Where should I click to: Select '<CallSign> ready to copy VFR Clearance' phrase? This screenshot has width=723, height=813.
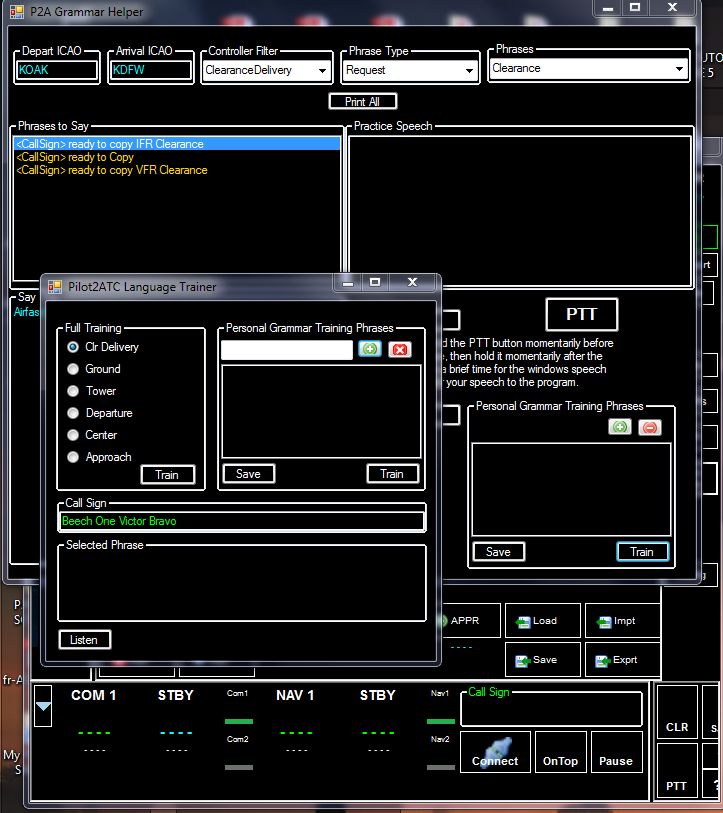177,170
